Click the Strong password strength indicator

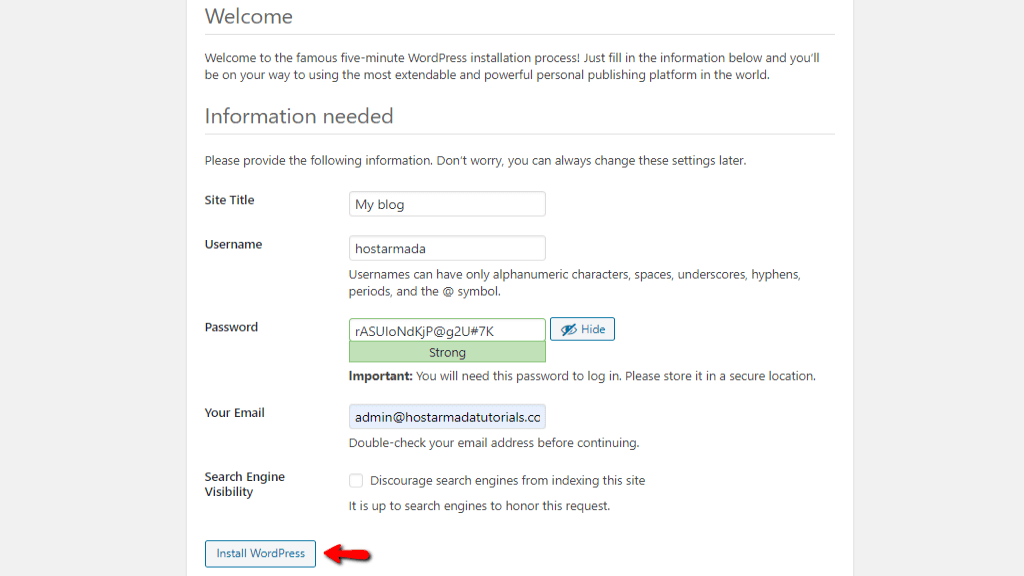coord(447,352)
